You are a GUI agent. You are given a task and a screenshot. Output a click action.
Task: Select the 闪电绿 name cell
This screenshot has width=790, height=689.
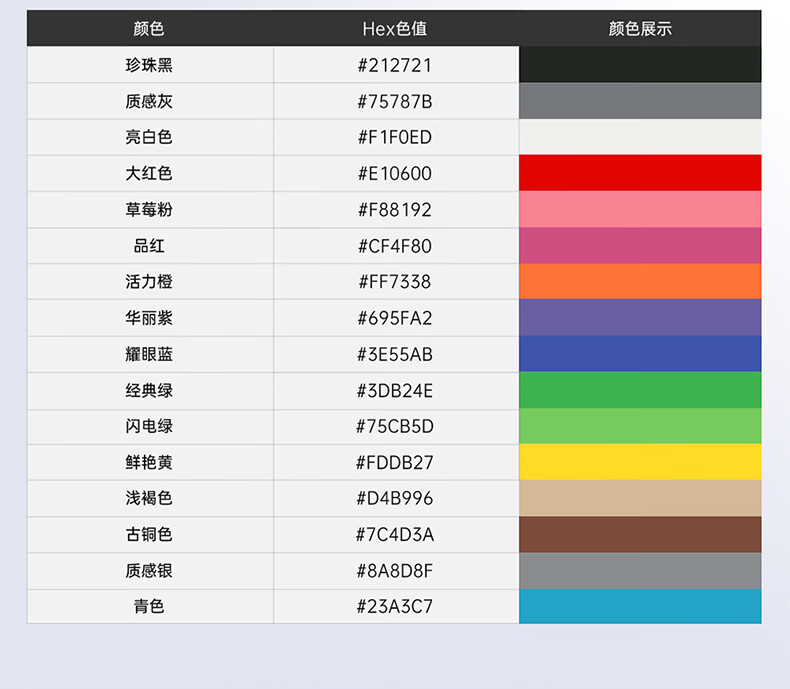150,426
